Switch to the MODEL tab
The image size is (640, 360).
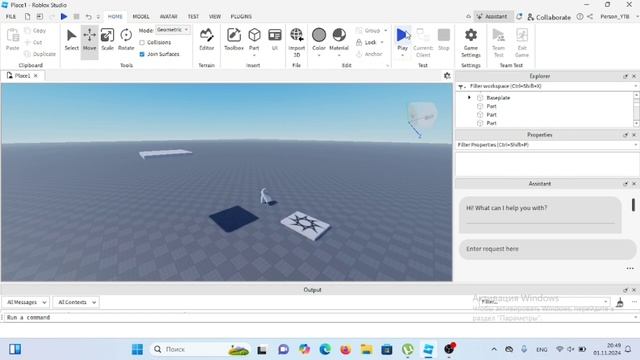141,16
